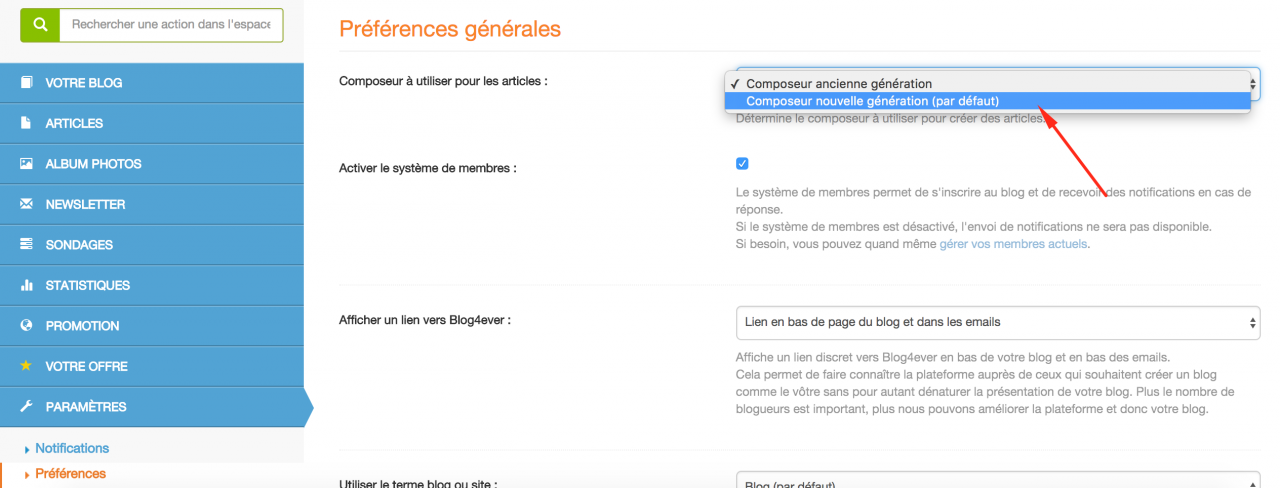Select Composeur nouvelle génération (par défaut) option
Image resolution: width=1280 pixels, height=488 pixels.
[x=872, y=101]
